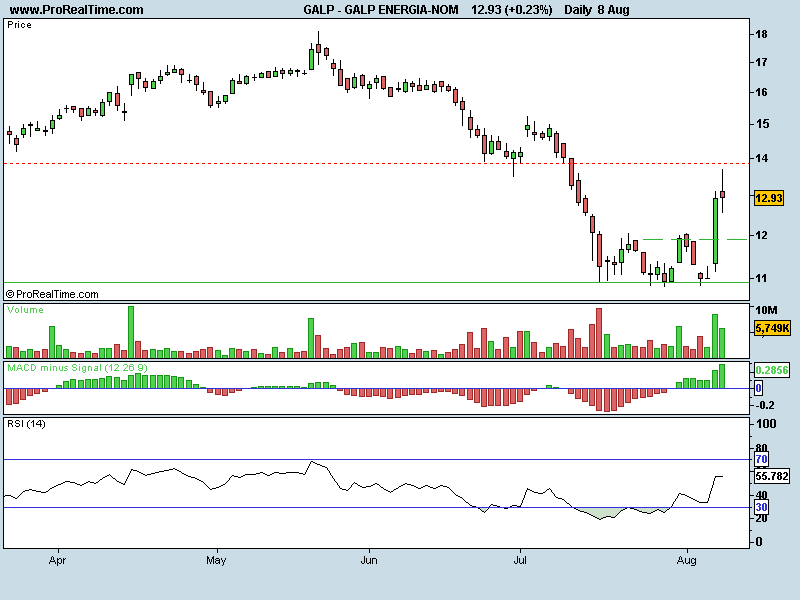Click the tallest red volume bar in mid-July
800x600 pixels.
tap(599, 333)
